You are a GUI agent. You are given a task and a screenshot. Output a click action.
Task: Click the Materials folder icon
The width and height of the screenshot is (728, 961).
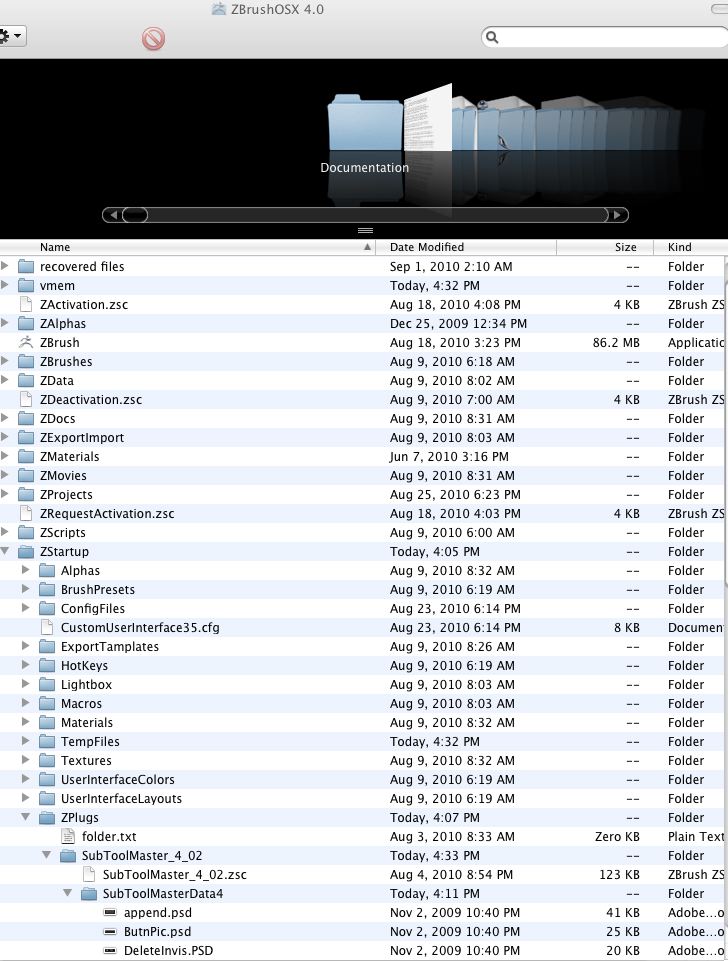coord(47,723)
